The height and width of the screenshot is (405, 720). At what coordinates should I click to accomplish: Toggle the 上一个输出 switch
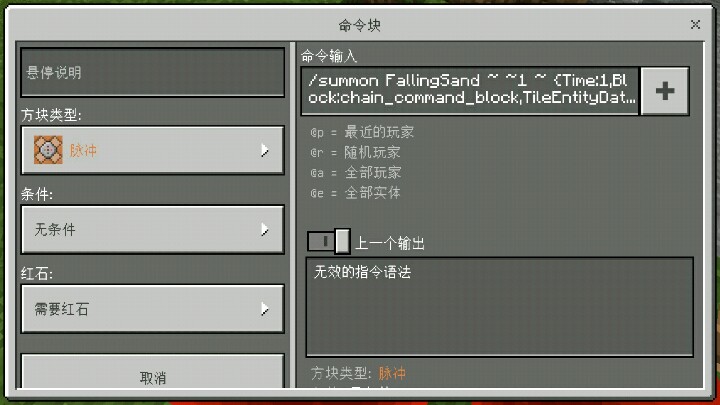[328, 242]
